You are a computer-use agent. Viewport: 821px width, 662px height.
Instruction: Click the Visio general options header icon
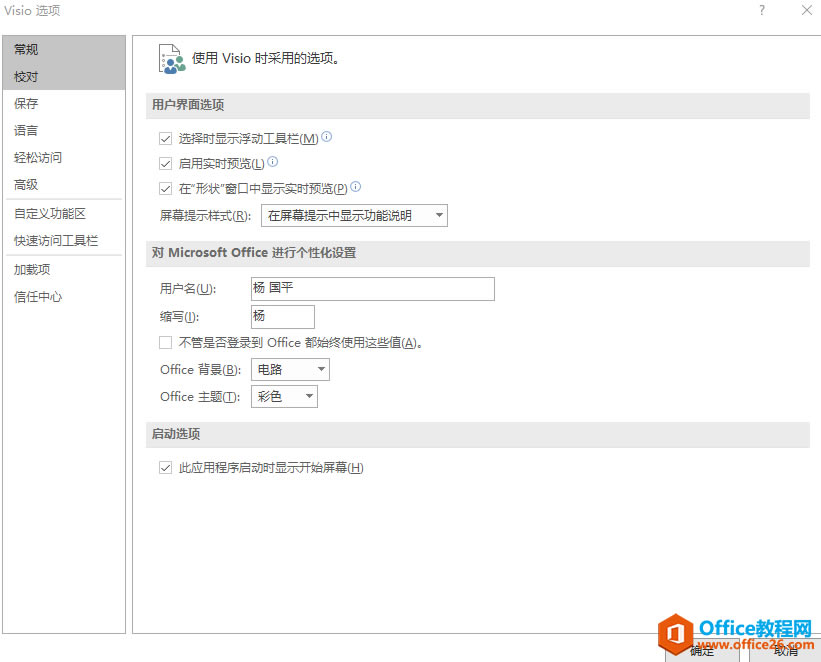[x=172, y=59]
